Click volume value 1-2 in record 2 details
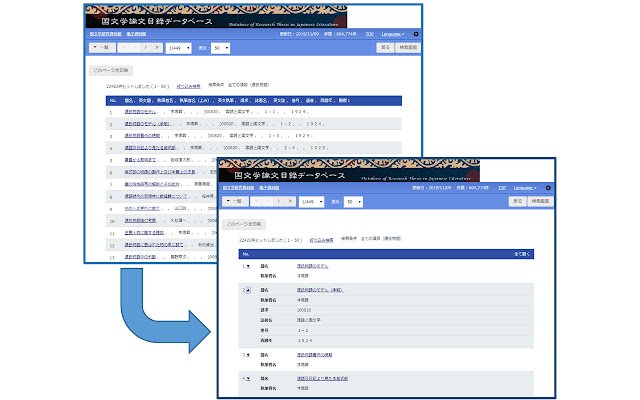 click(303, 331)
